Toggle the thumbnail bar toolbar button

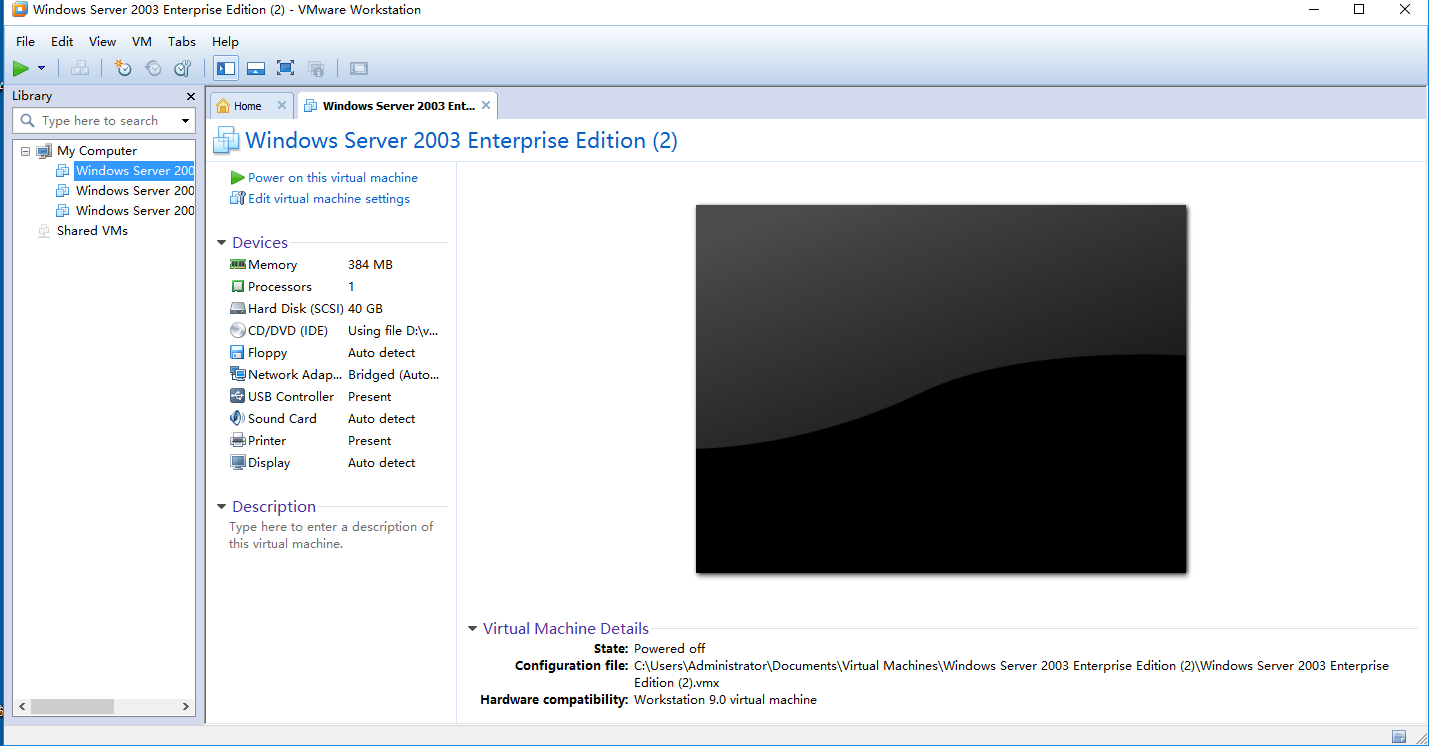tap(256, 68)
